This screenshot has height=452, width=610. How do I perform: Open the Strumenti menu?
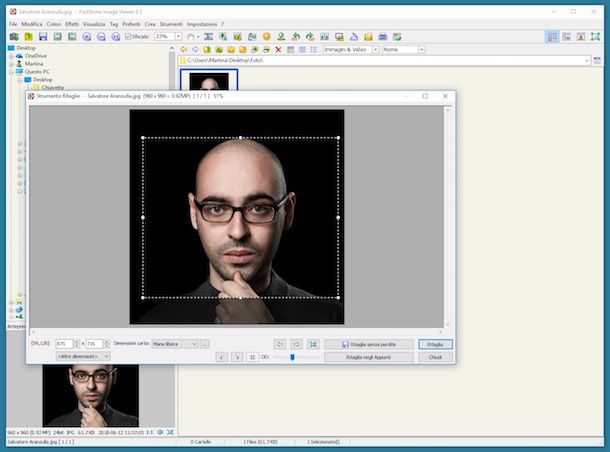click(x=171, y=24)
